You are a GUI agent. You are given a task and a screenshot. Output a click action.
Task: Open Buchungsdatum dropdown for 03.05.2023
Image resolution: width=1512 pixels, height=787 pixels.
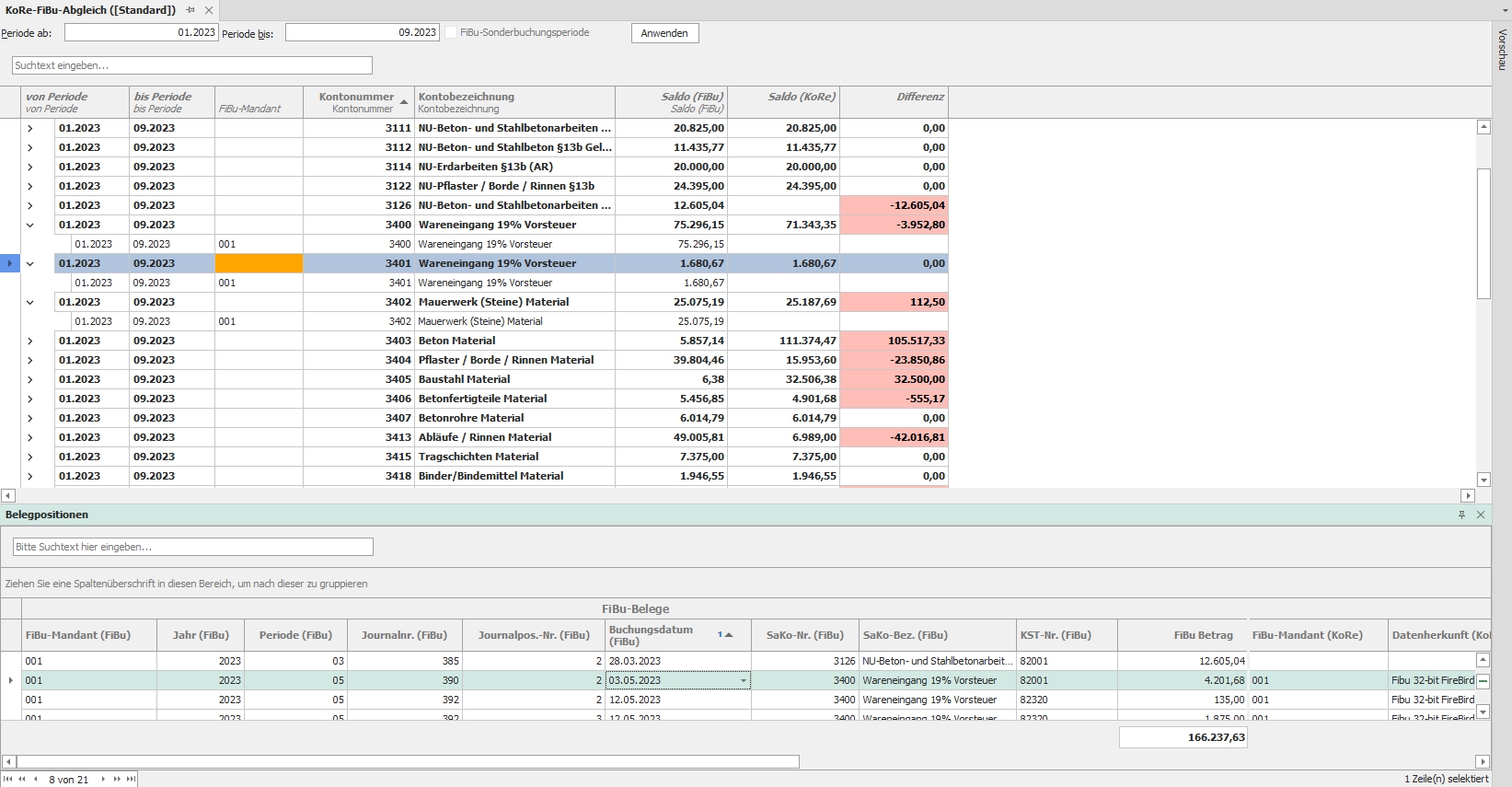[743, 681]
